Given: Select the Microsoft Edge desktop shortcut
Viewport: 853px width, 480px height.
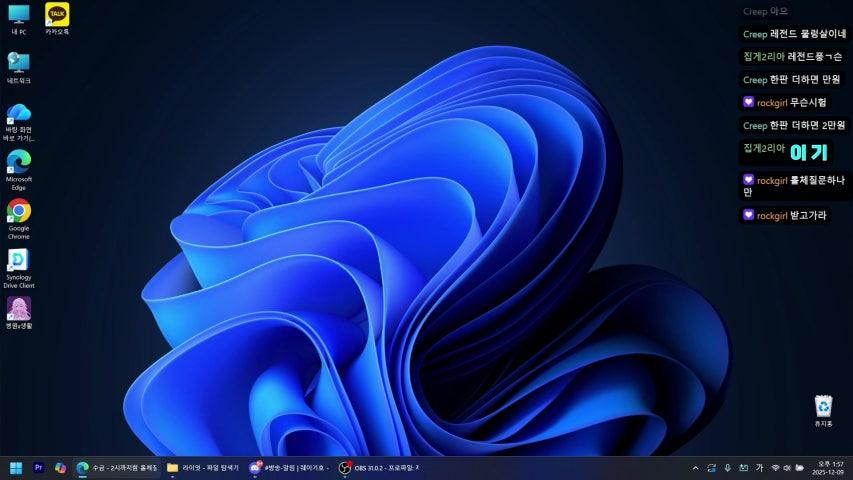Looking at the screenshot, I should click(x=18, y=170).
